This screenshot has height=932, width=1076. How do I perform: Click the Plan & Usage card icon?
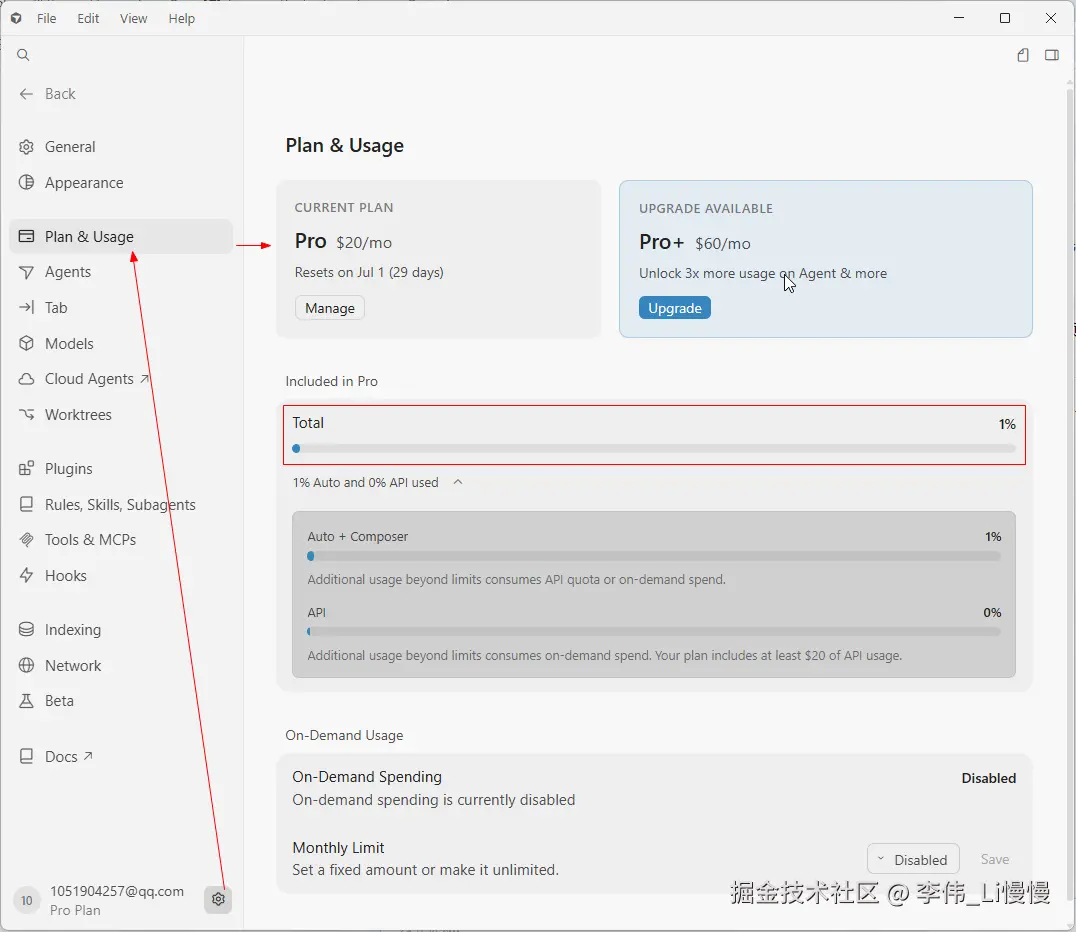point(26,237)
